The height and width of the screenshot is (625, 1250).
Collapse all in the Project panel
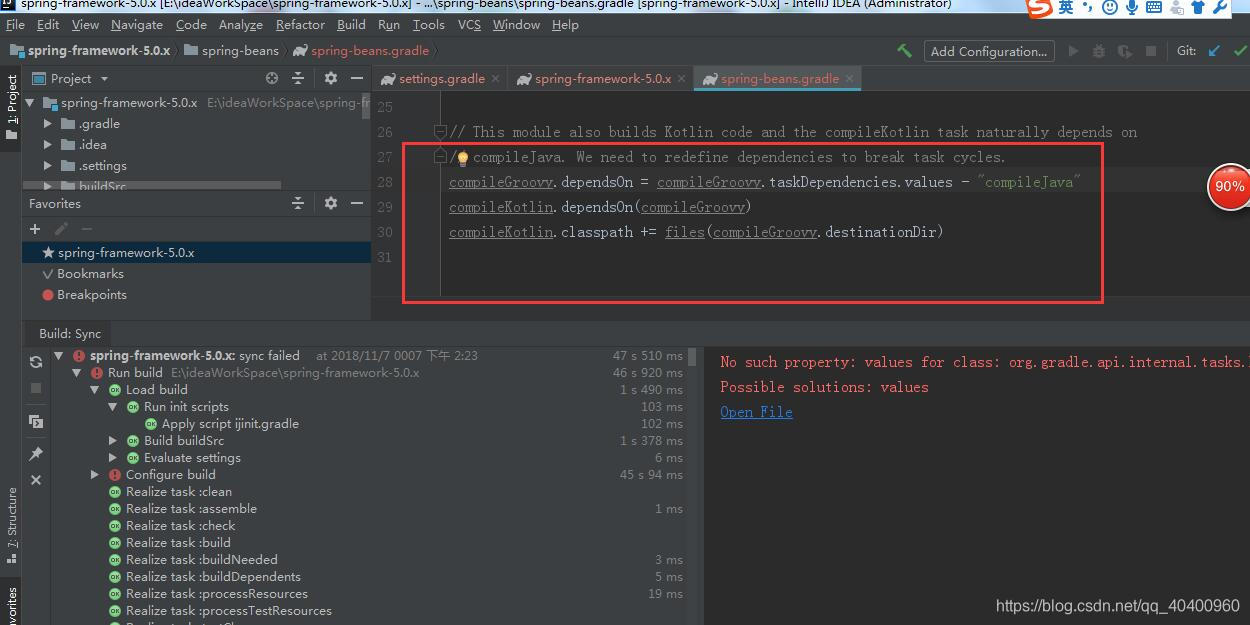point(298,78)
